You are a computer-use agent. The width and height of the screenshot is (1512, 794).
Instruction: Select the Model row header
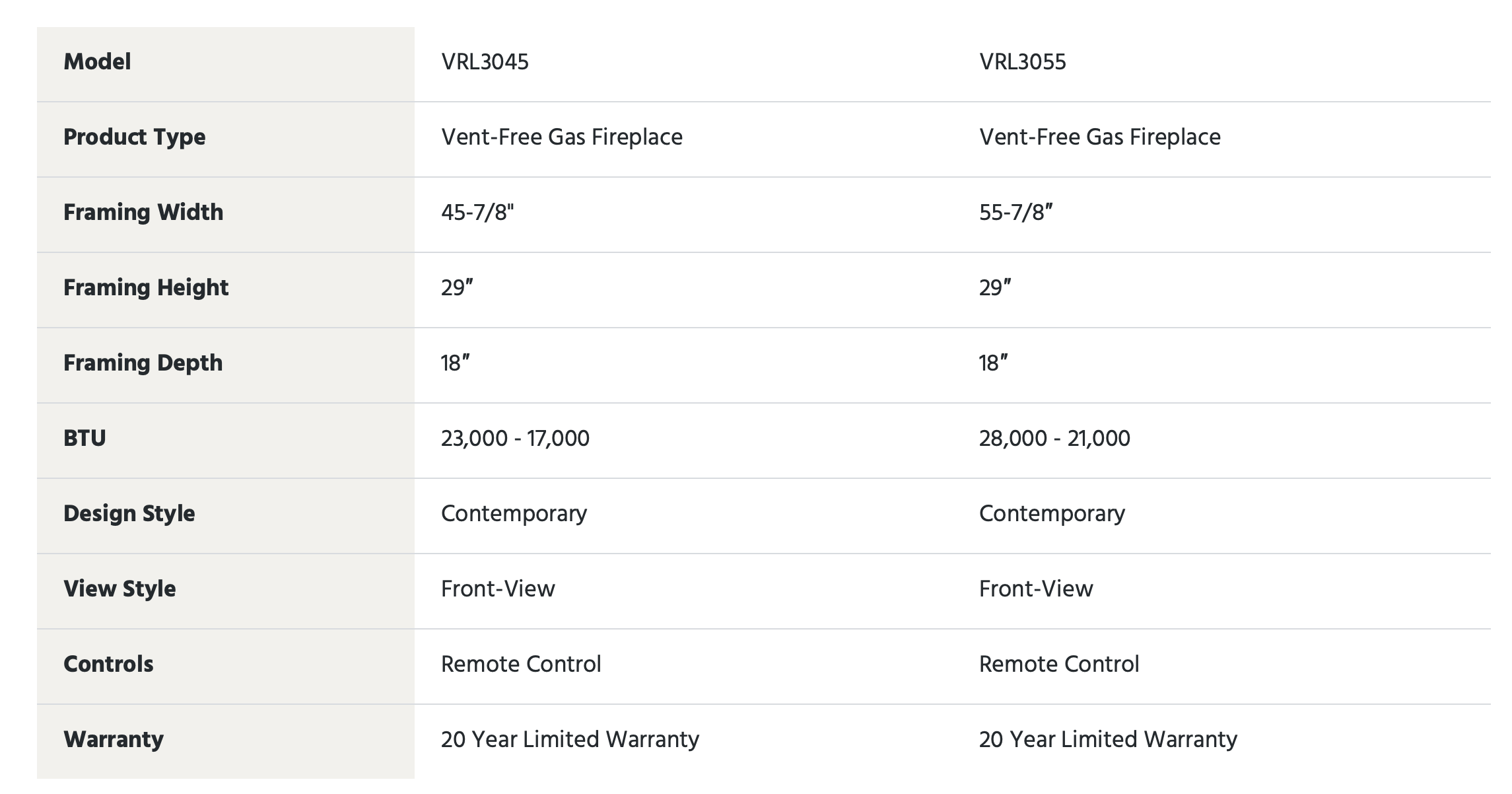(x=97, y=62)
